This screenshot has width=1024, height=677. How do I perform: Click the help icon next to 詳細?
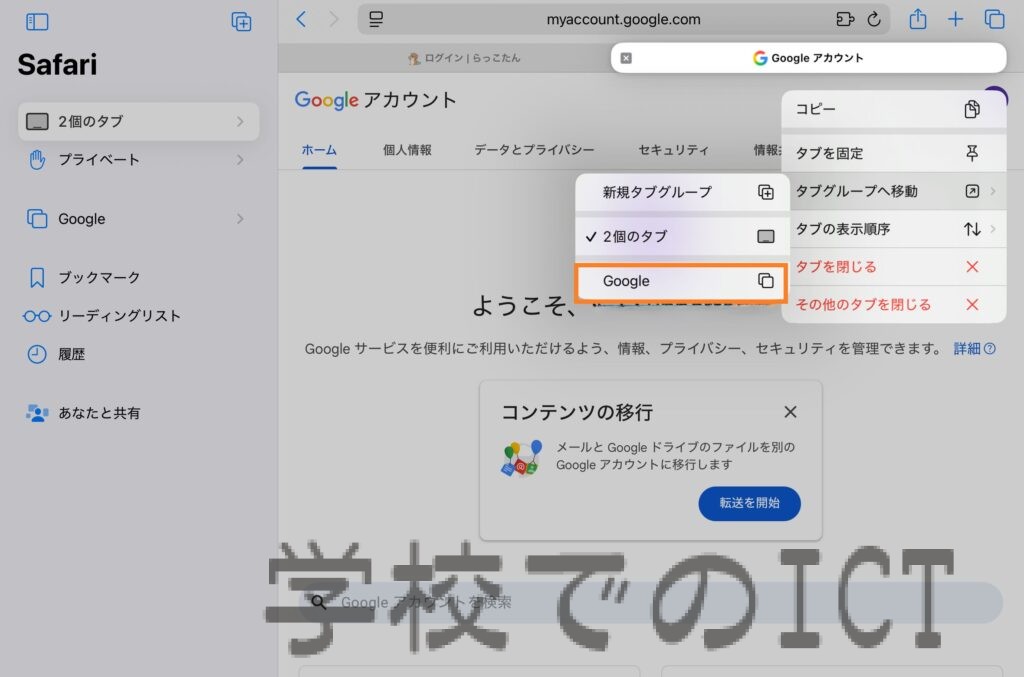point(990,349)
